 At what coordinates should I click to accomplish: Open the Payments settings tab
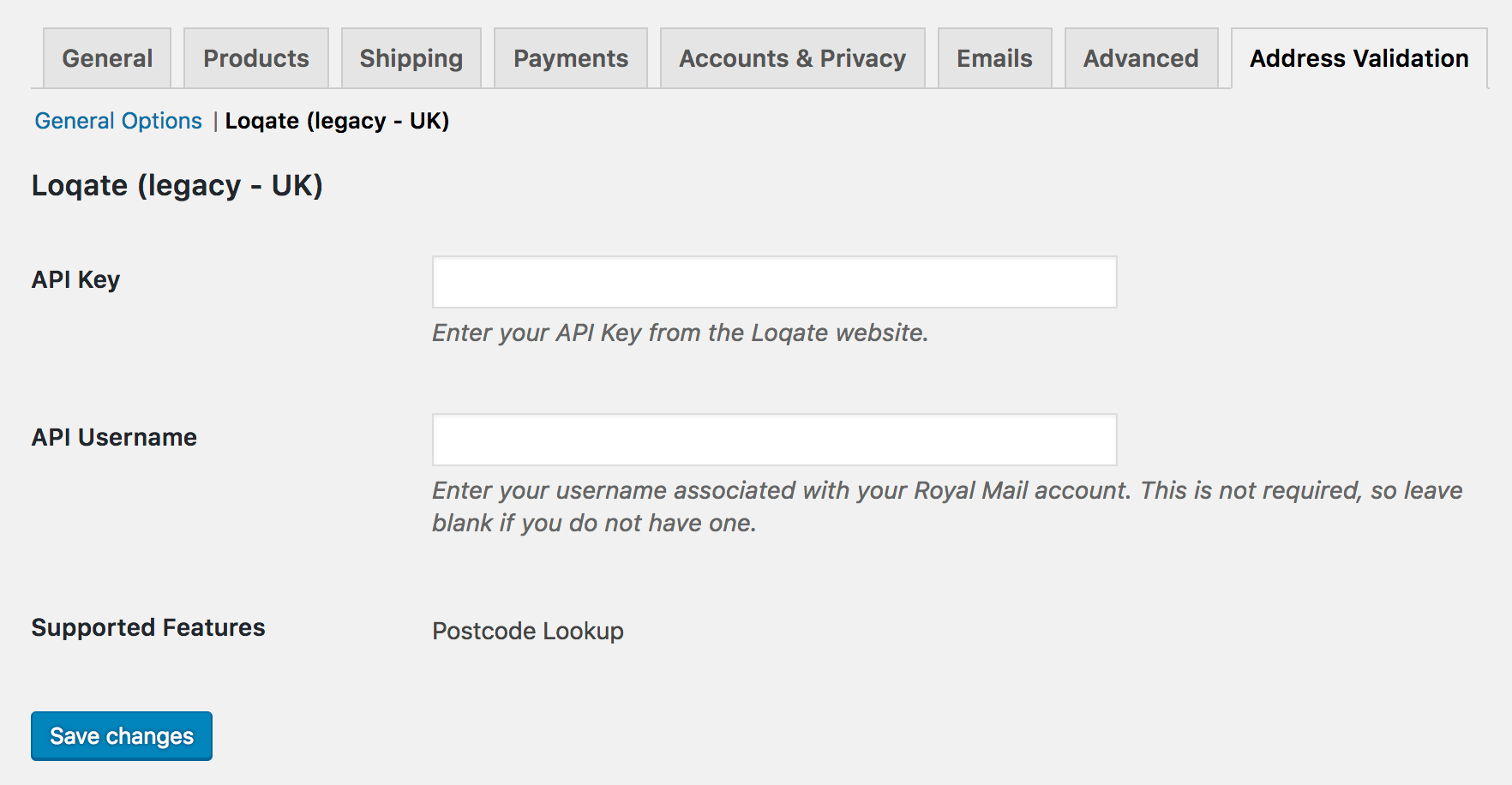pos(570,57)
